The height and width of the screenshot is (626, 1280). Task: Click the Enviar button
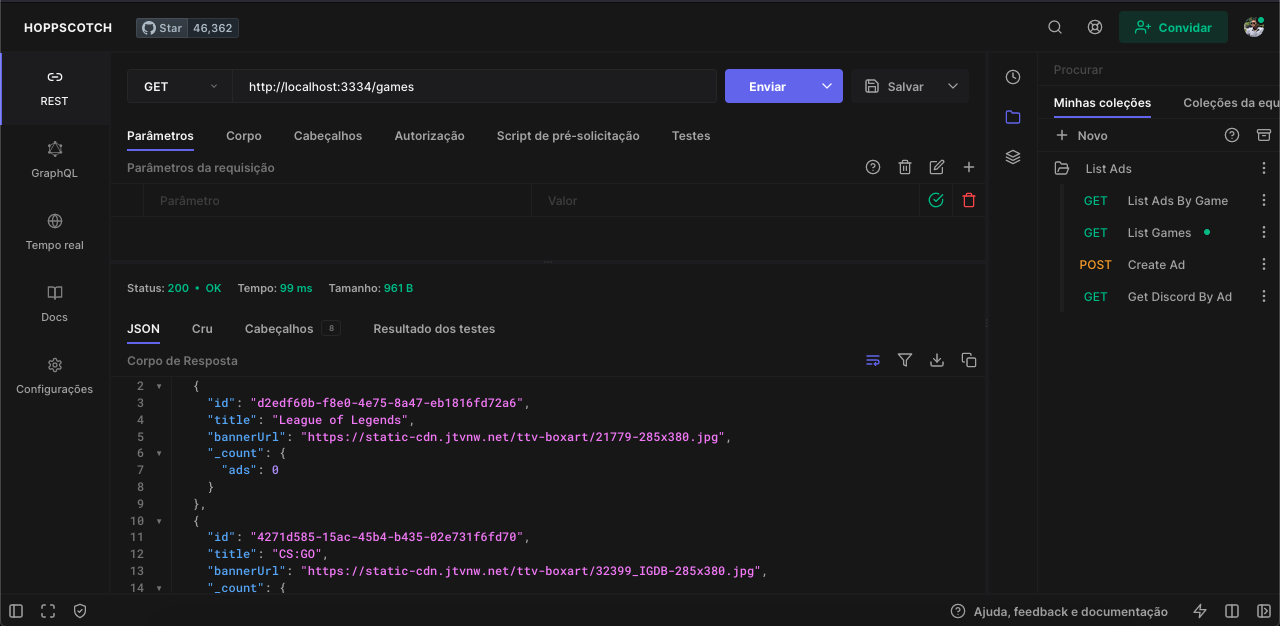coord(768,86)
